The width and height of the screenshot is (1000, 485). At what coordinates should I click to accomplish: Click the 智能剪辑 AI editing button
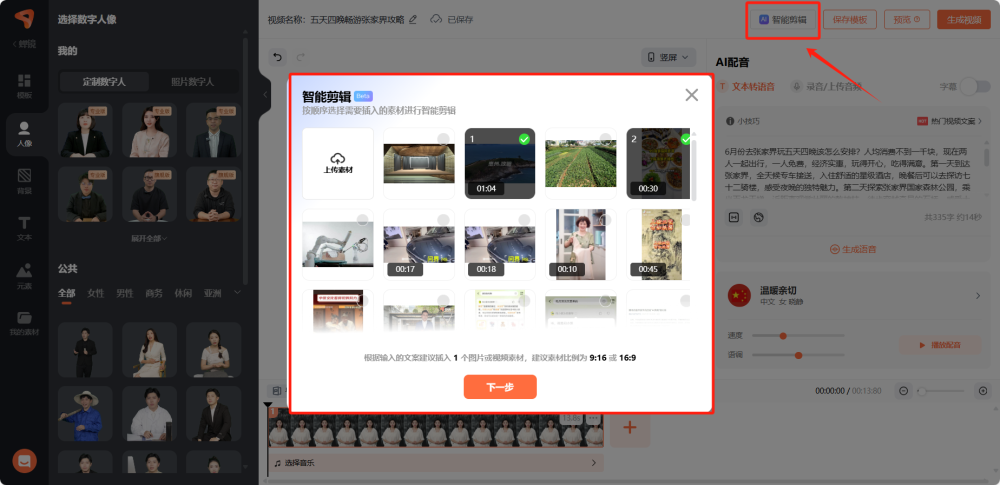(783, 19)
